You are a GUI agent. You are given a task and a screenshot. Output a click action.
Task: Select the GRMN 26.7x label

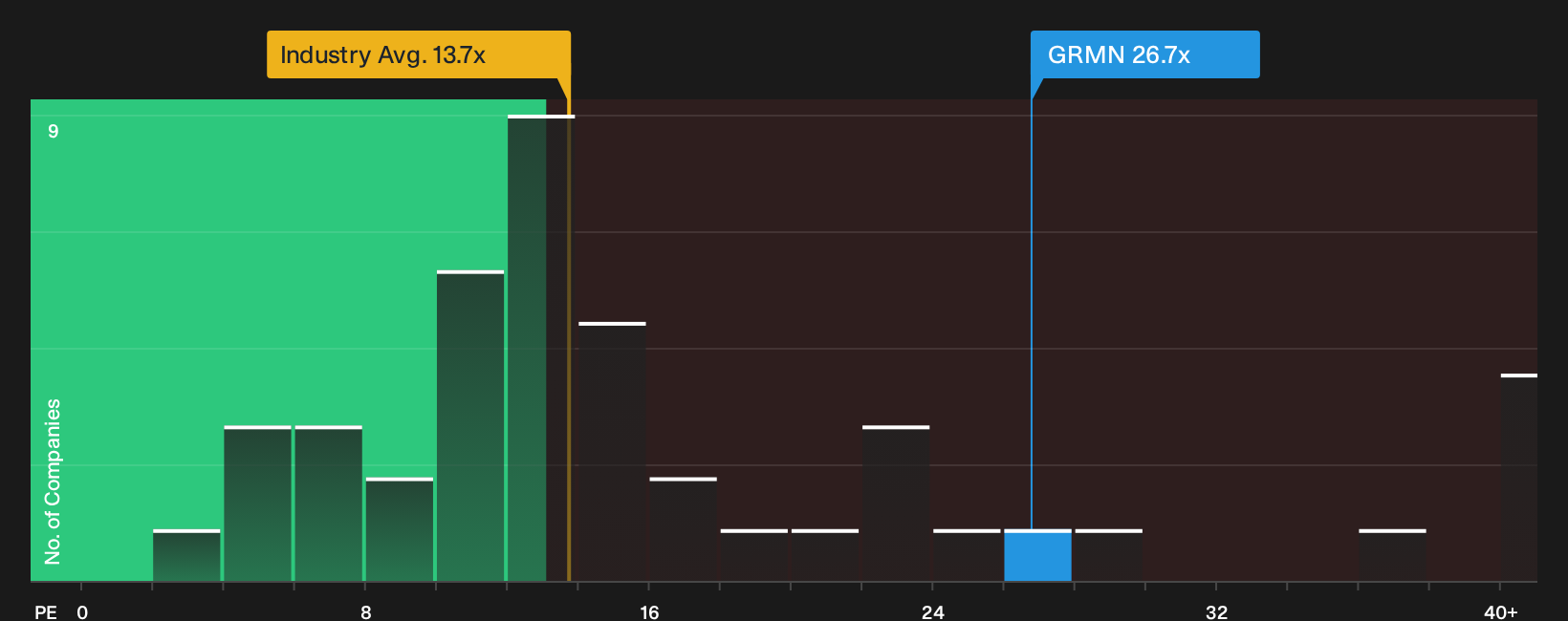tap(1144, 54)
